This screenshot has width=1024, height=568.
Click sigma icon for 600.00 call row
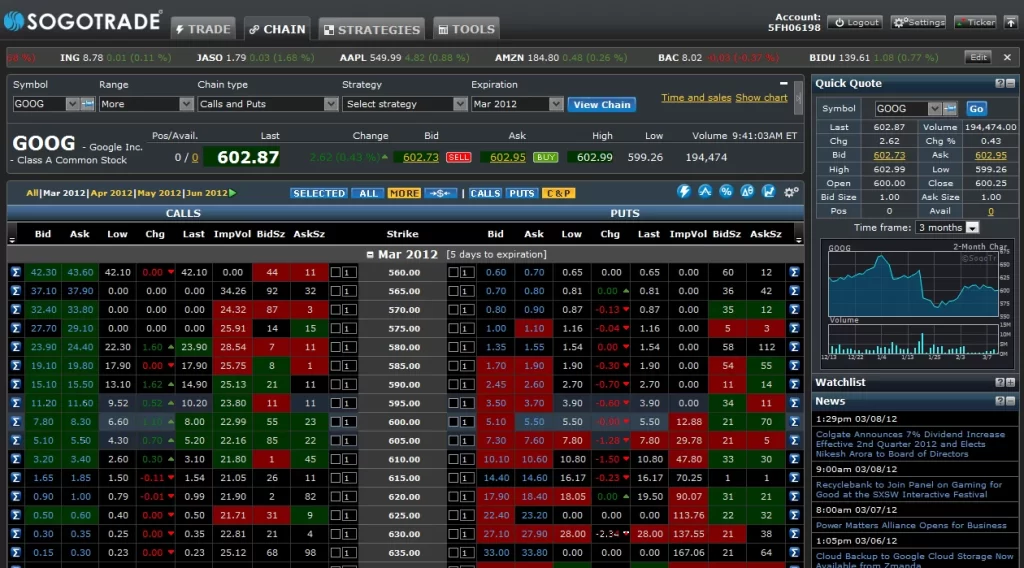click(16, 422)
